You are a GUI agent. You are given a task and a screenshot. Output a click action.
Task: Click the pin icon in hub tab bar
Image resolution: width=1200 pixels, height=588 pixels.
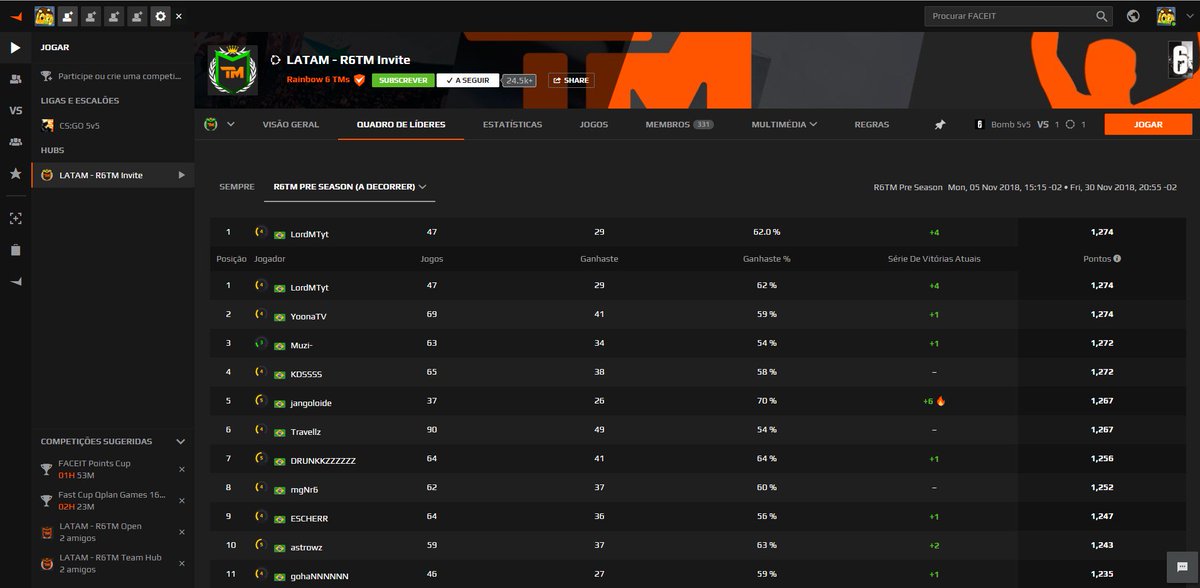[939, 125]
